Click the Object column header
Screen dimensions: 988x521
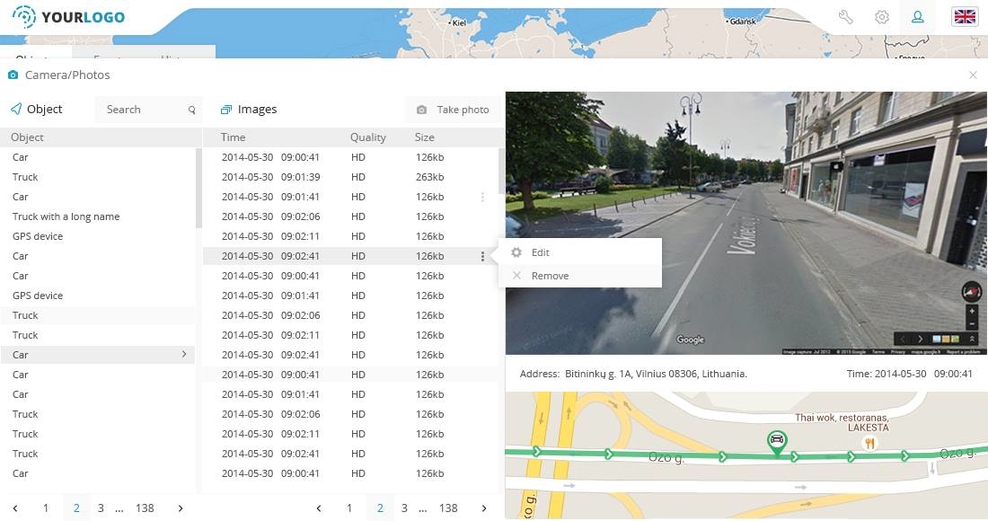click(x=27, y=137)
